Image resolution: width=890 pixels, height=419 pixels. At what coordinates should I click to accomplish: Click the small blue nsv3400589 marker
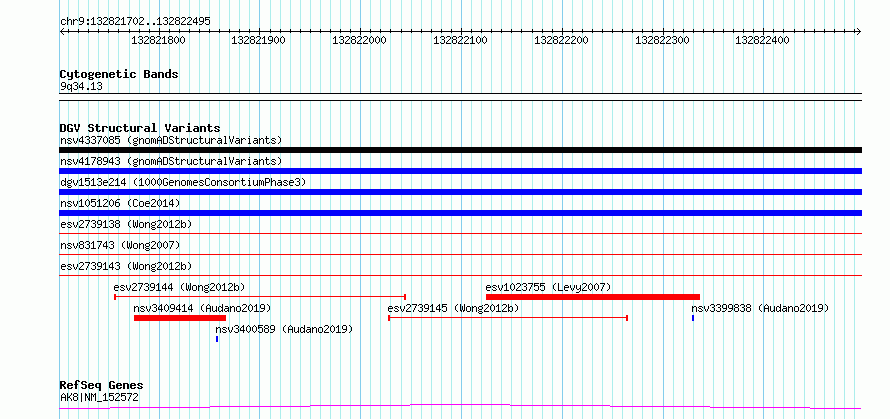click(217, 339)
